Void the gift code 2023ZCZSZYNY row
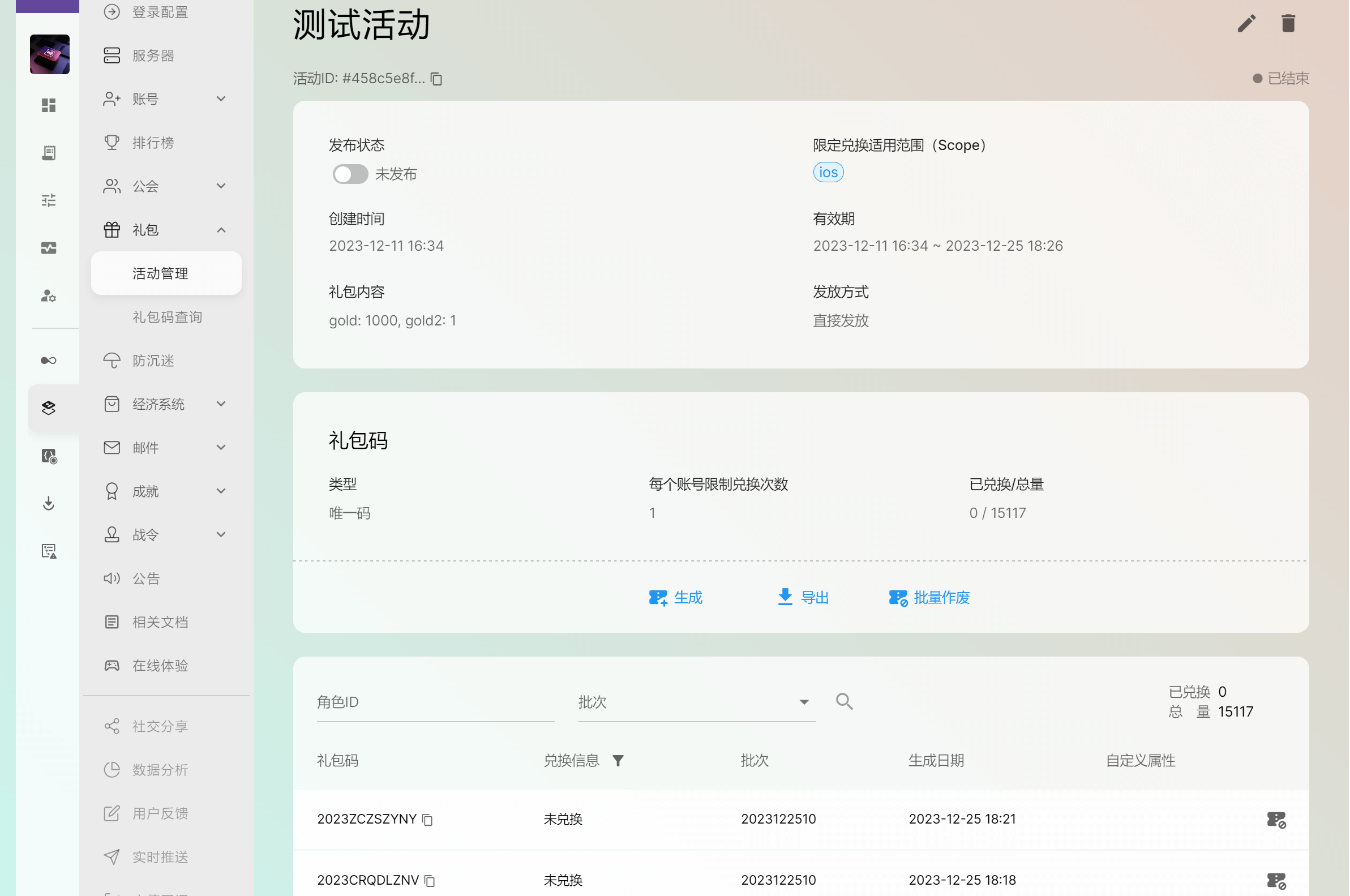The image size is (1350, 896). coord(1278,820)
